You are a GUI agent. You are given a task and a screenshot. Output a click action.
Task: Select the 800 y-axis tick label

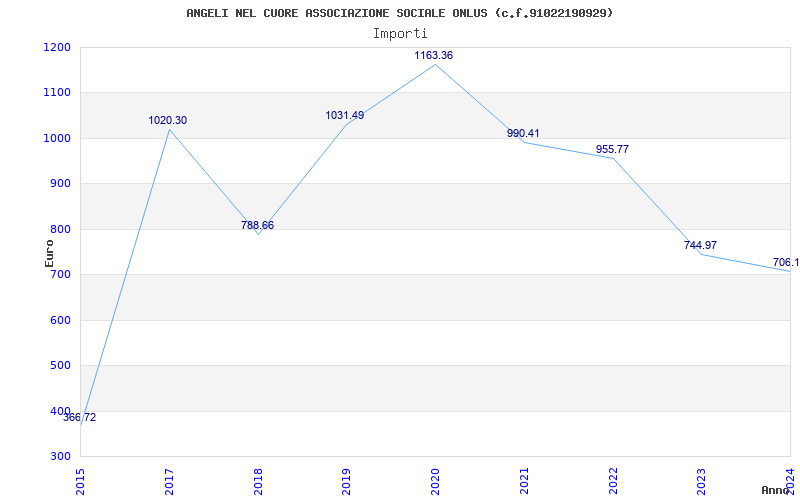[60, 229]
